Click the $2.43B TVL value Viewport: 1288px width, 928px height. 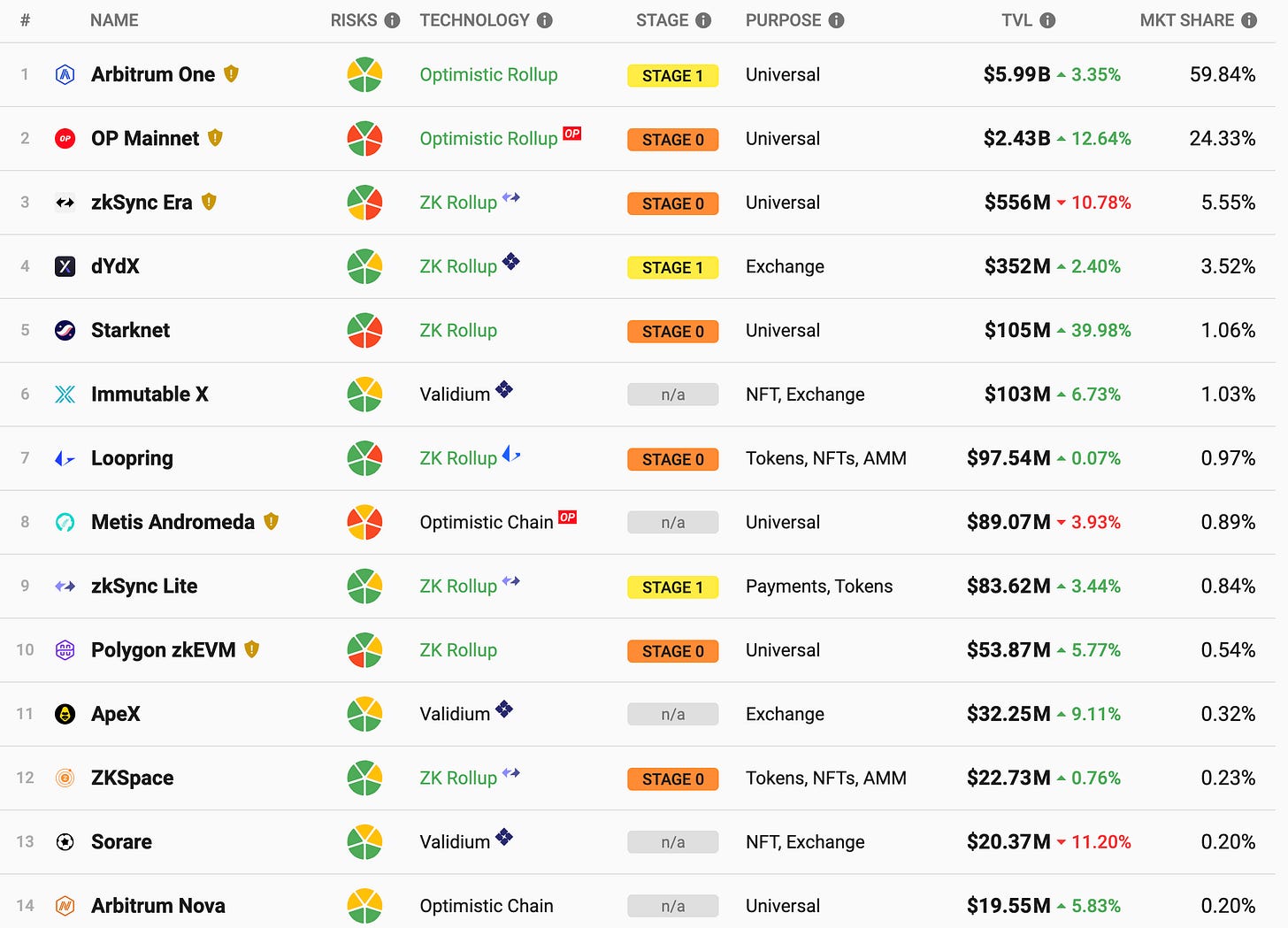pos(1016,138)
